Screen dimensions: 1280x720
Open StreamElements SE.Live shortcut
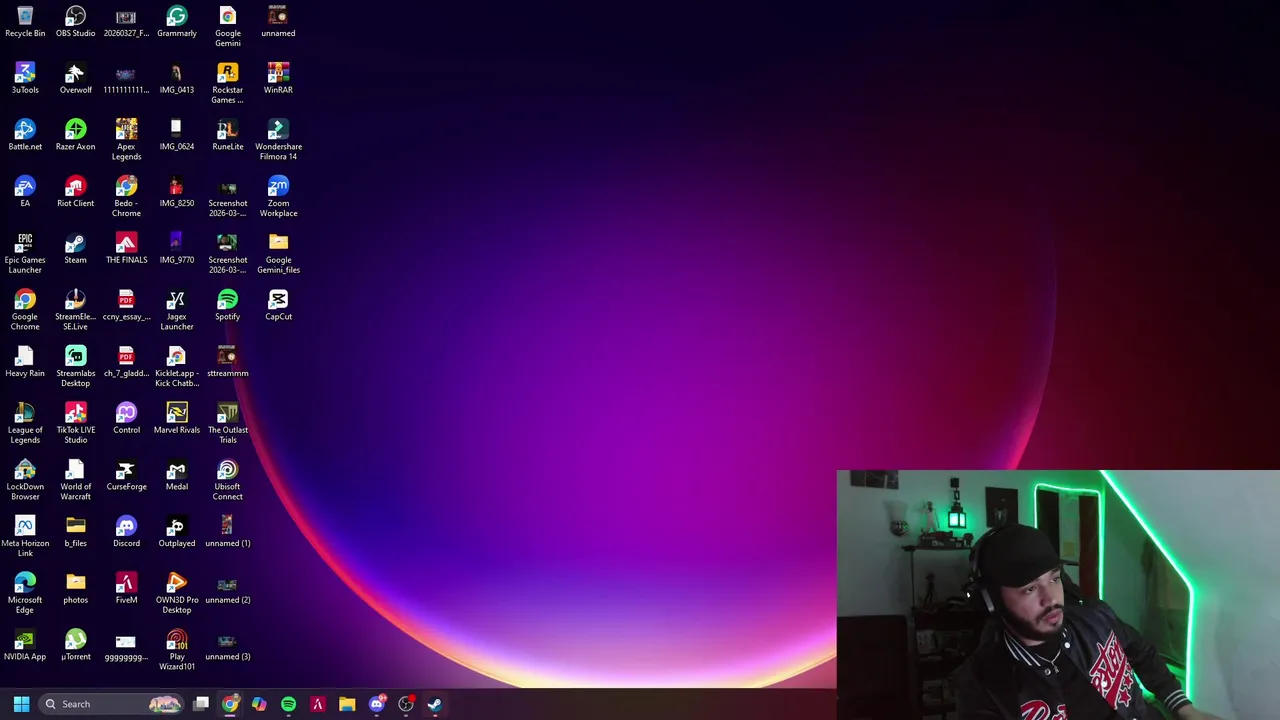point(75,311)
